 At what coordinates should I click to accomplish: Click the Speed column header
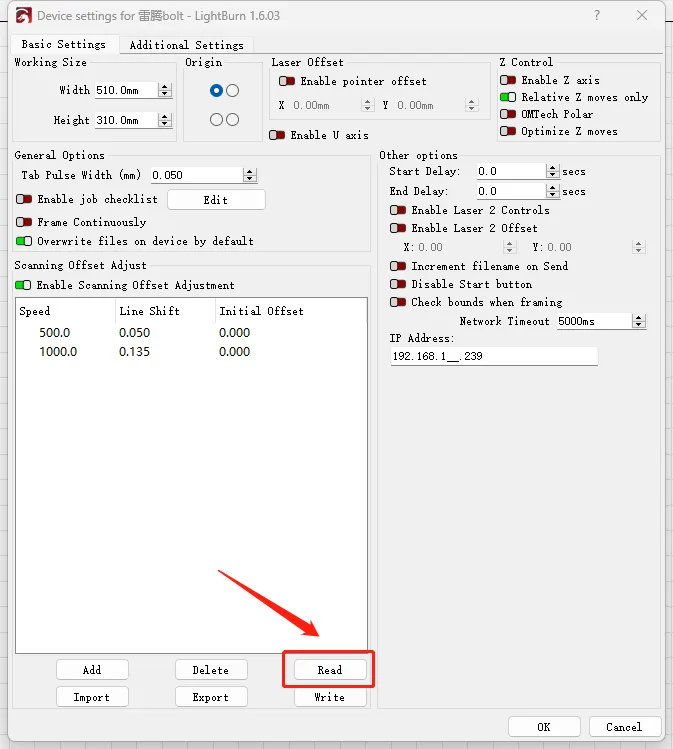tap(65, 311)
